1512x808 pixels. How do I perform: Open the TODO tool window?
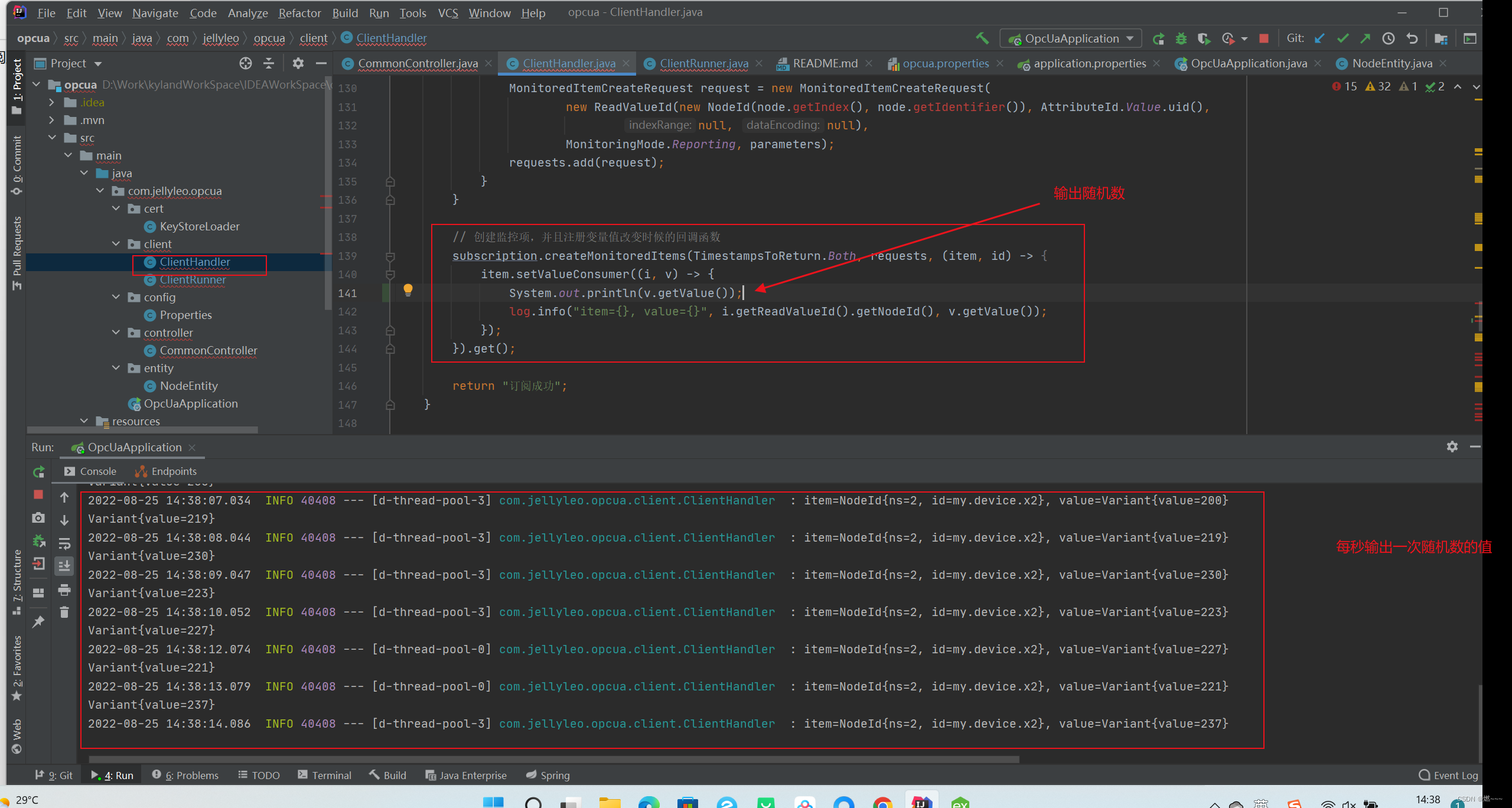(259, 775)
